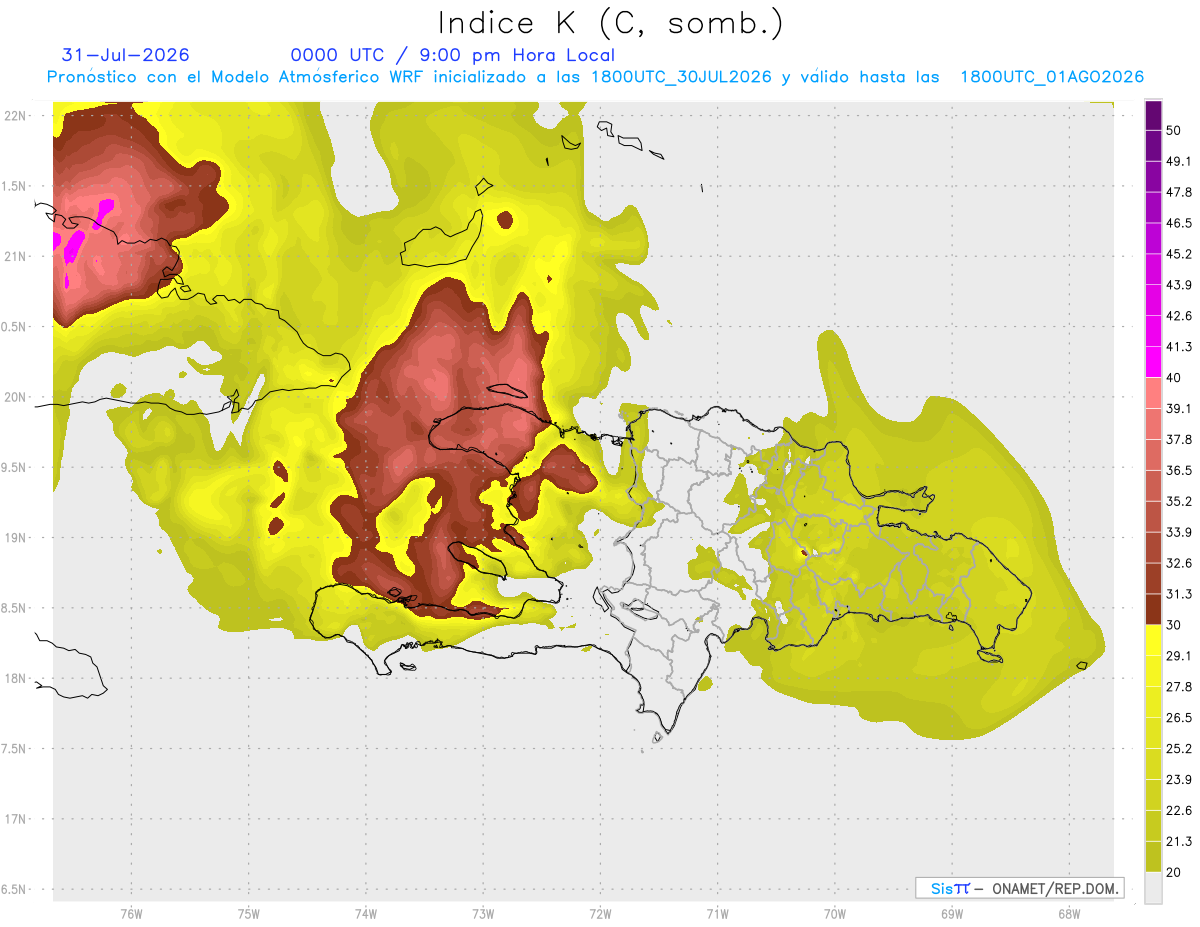Click the colorbar value '39.1'

(1180, 408)
